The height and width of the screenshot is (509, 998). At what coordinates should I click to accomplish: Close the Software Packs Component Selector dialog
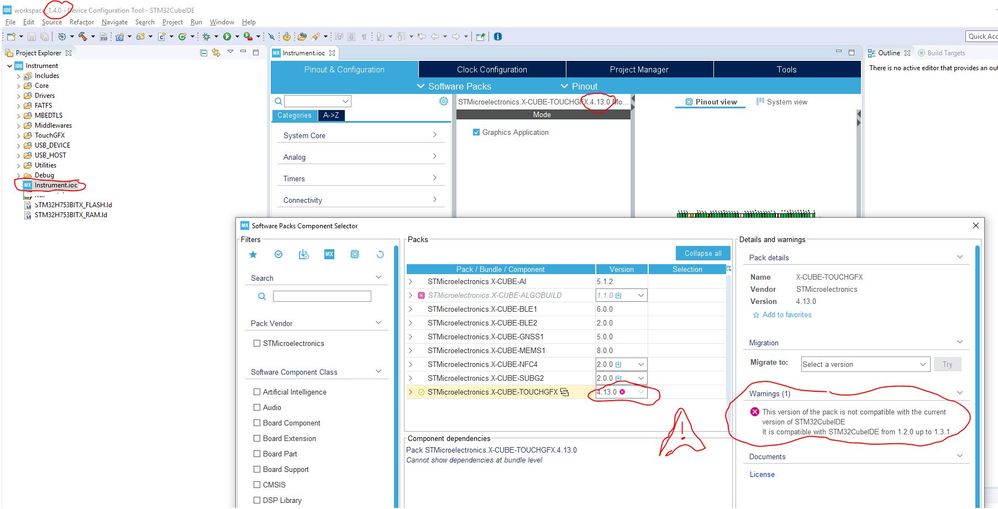point(976,226)
